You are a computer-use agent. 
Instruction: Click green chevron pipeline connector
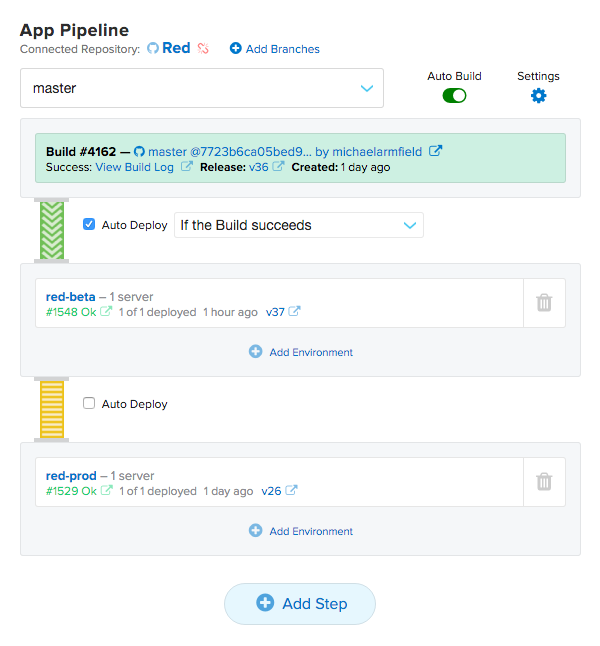click(x=52, y=230)
